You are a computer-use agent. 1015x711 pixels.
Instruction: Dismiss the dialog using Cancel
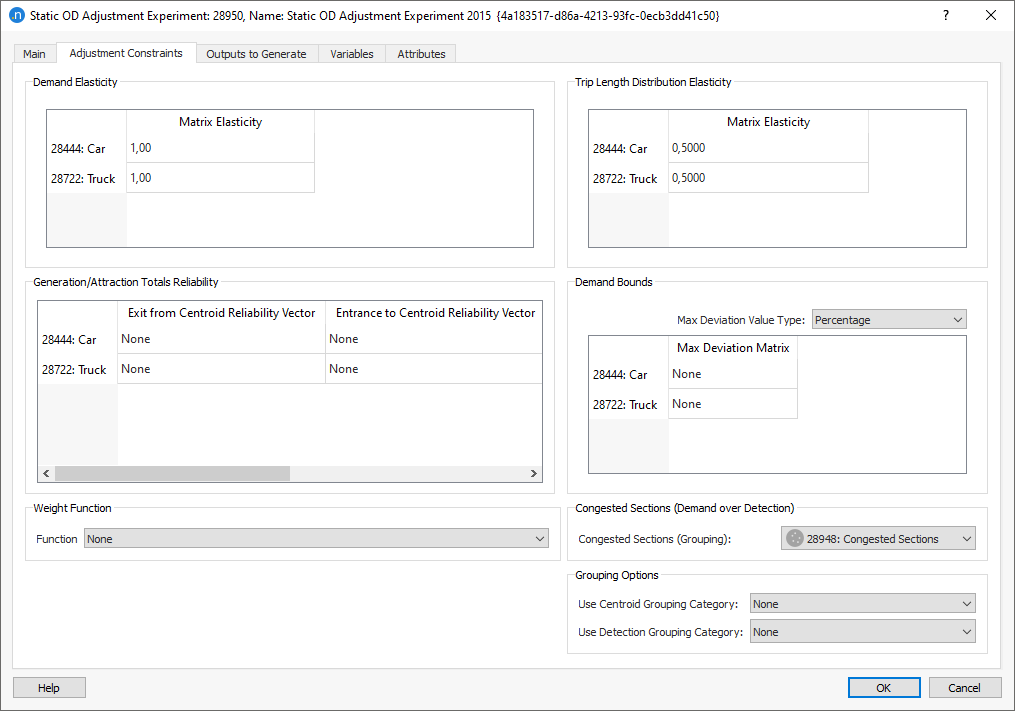pyautogui.click(x=964, y=687)
